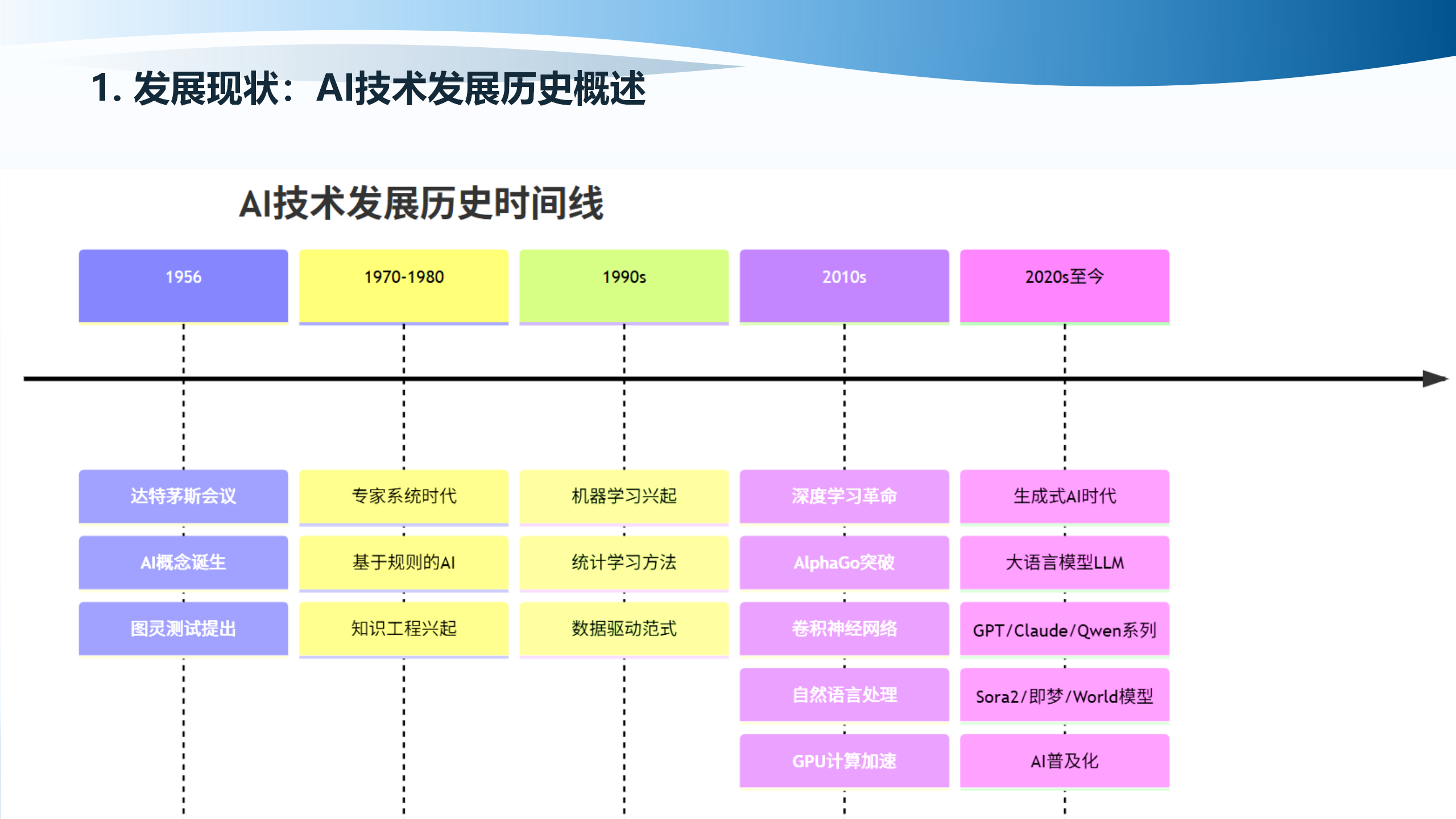The width and height of the screenshot is (1456, 819).
Task: Click the 图灵测试提出 event card
Action: coord(183,629)
